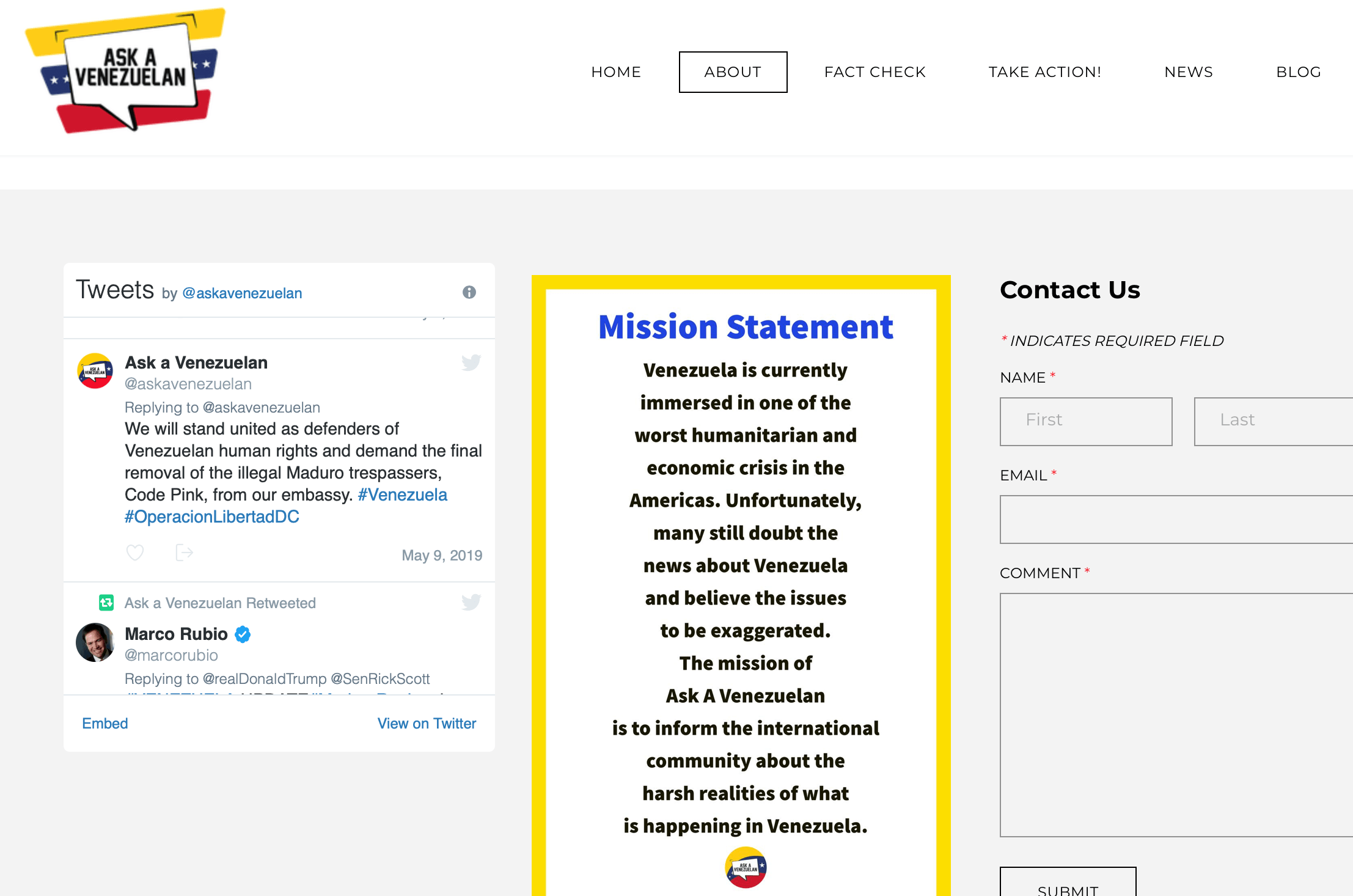Click the small logo badge below the Mission Statement

pos(746,867)
